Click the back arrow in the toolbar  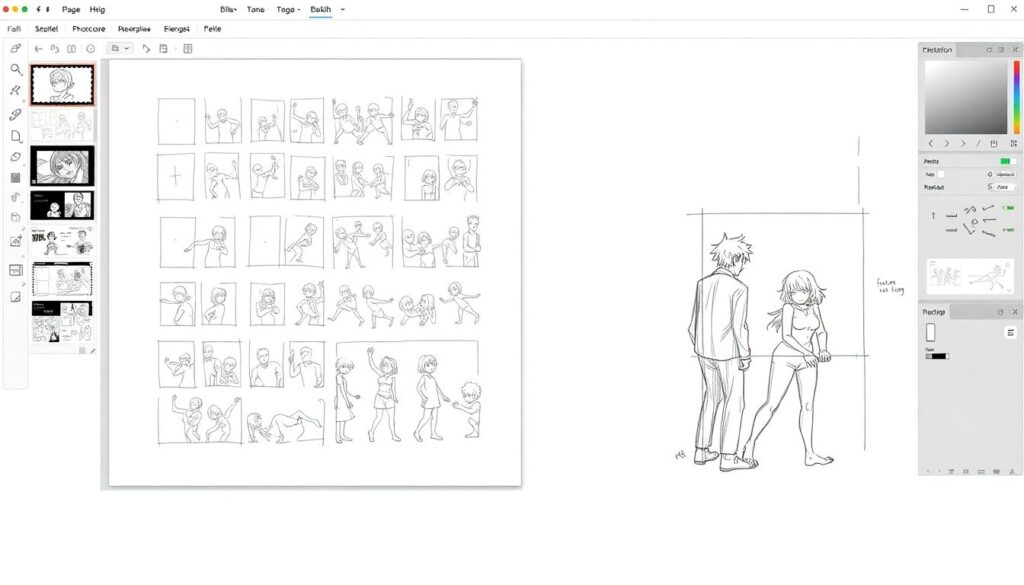[39, 48]
